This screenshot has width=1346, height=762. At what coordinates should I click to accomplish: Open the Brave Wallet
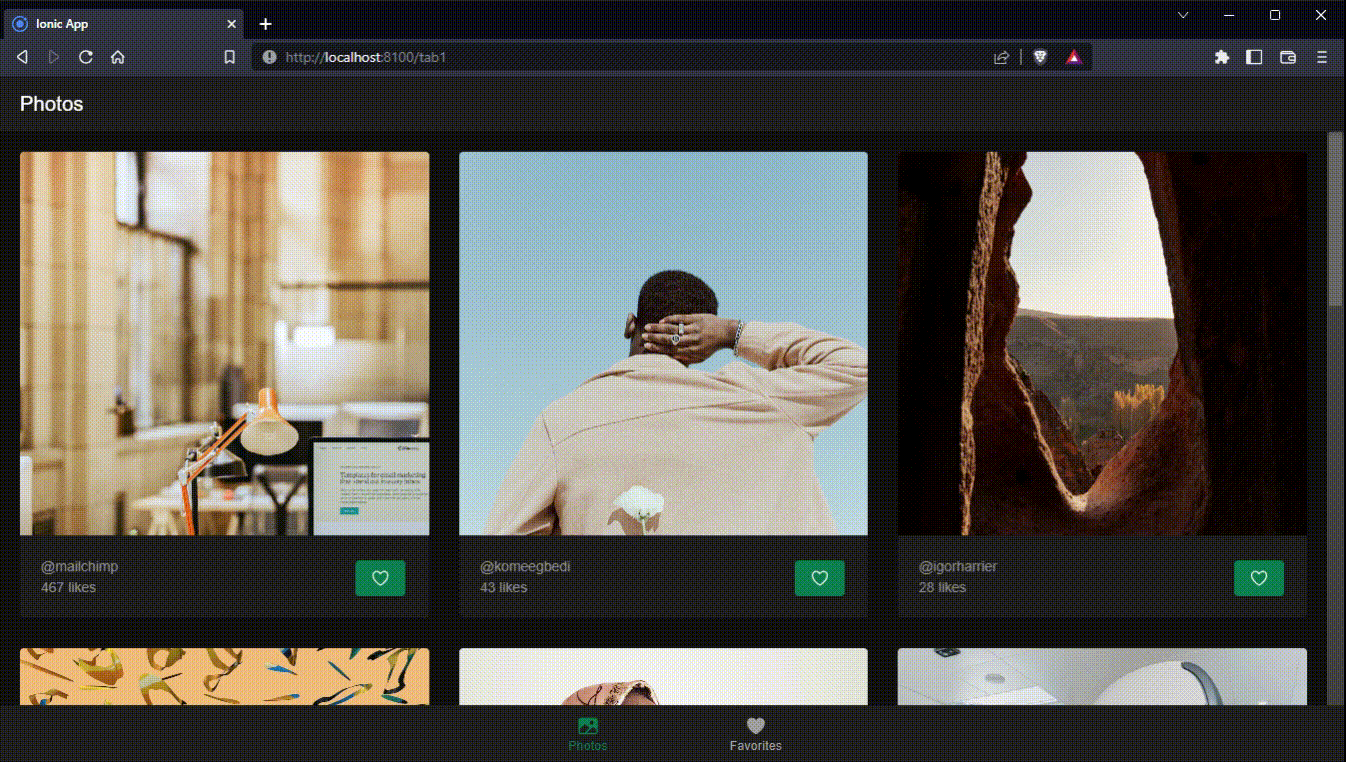[x=1288, y=58]
